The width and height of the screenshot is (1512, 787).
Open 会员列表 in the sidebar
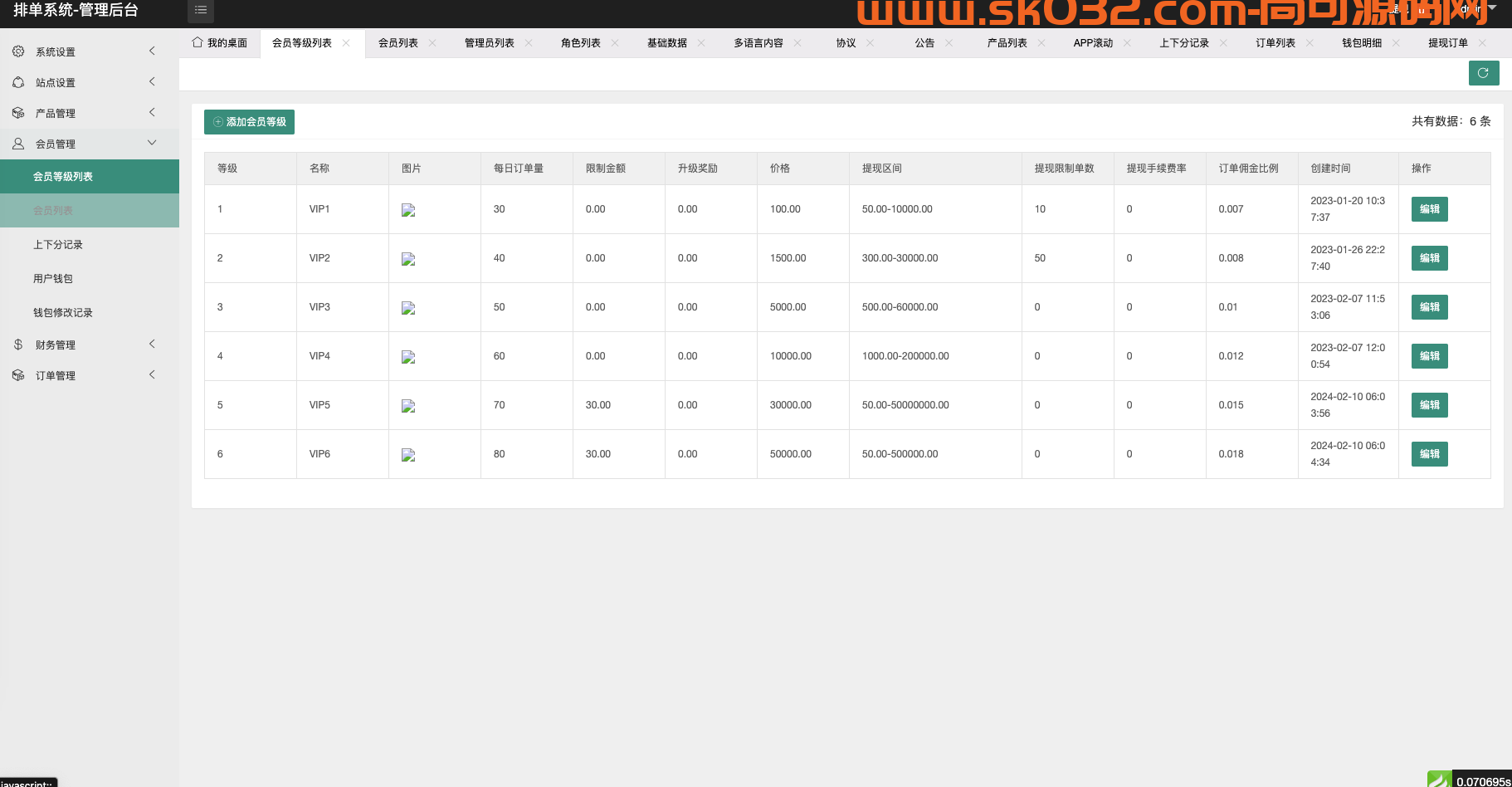tap(90, 211)
